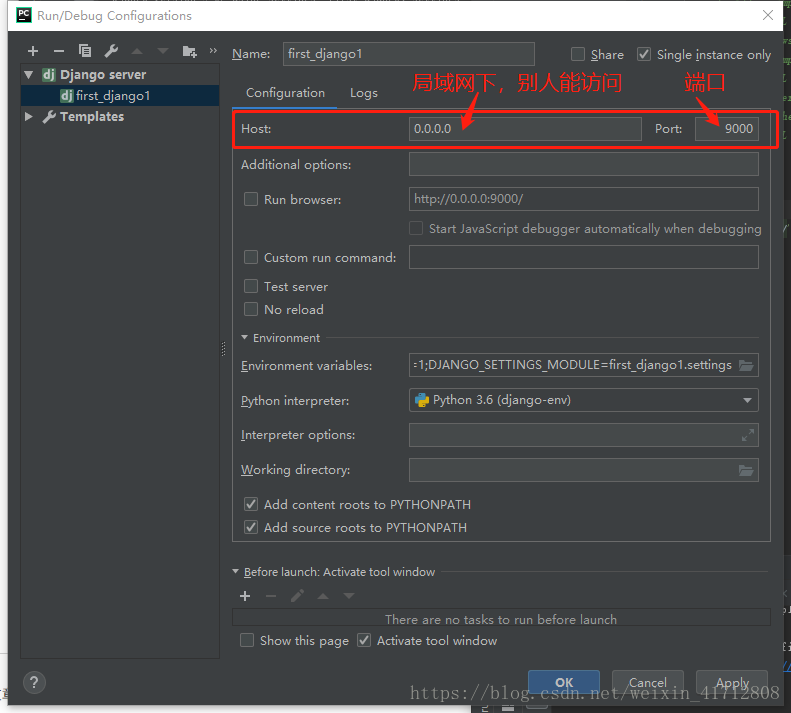Enable Show this page checkbox
791x713 pixels.
[247, 640]
